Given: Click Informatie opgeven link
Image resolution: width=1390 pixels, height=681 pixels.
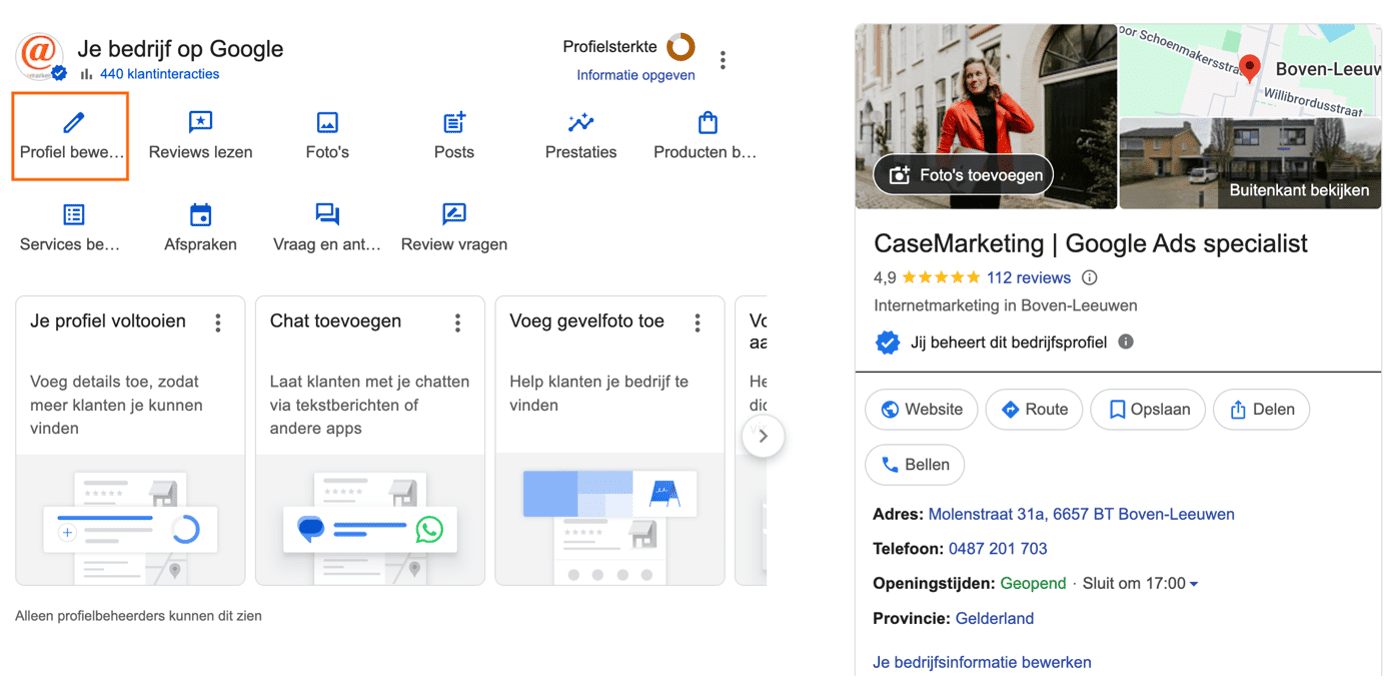Looking at the screenshot, I should [x=636, y=75].
